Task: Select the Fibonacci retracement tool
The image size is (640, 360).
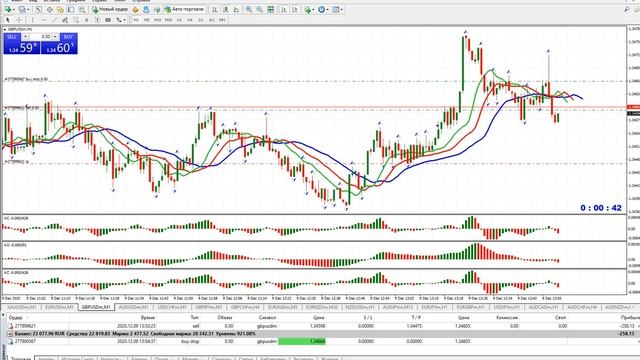Action: pyautogui.click(x=76, y=20)
